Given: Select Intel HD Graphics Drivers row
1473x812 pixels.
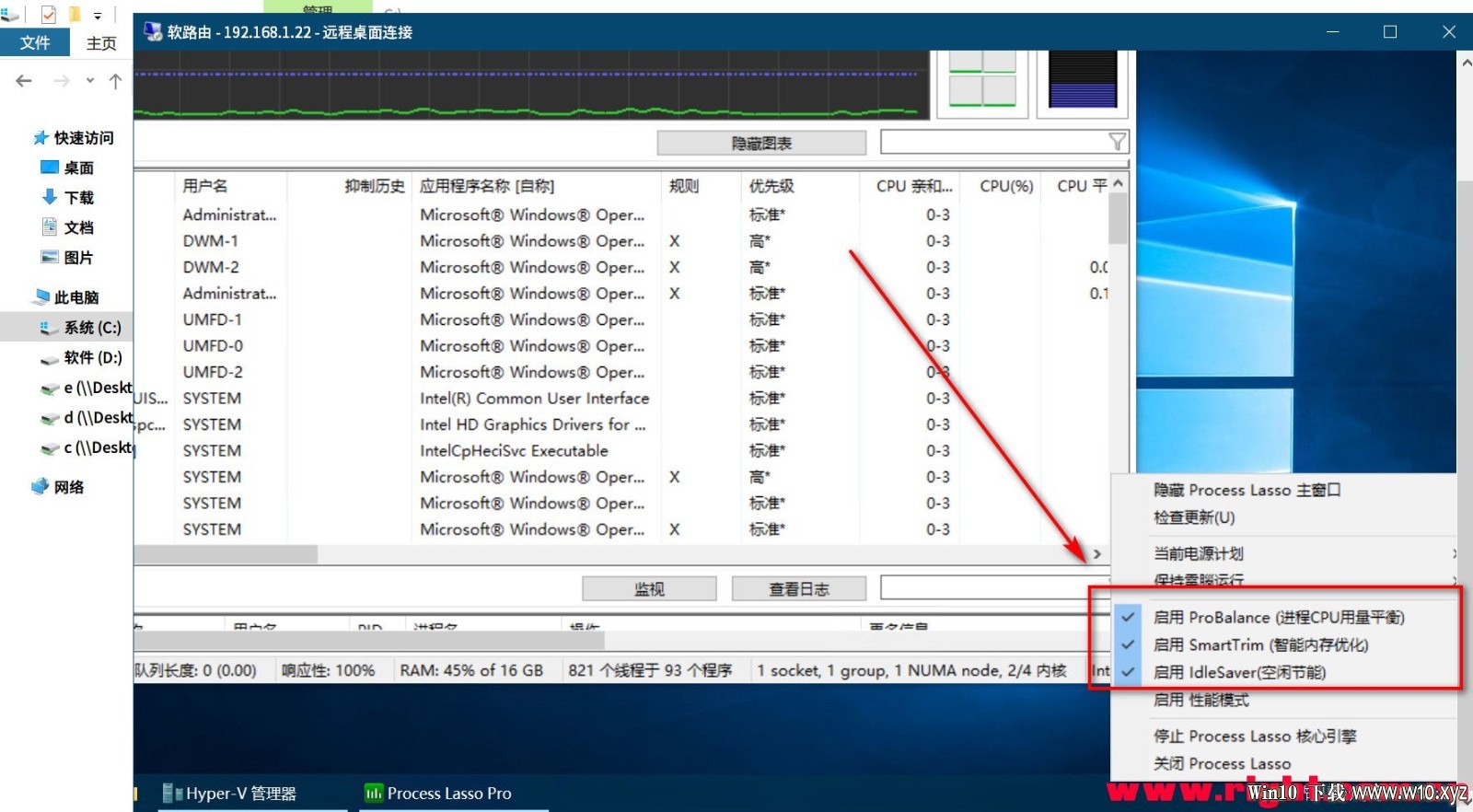Looking at the screenshot, I should point(621,424).
